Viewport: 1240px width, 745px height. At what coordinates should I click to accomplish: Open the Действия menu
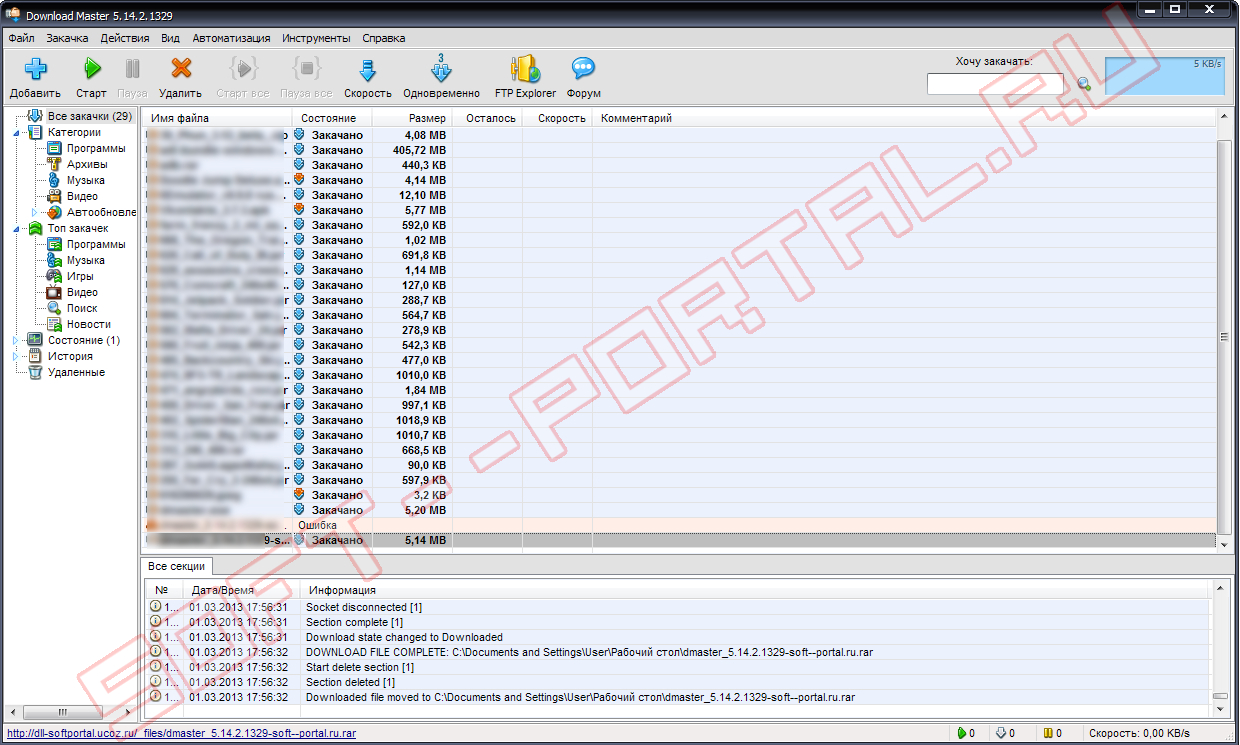[x=125, y=38]
